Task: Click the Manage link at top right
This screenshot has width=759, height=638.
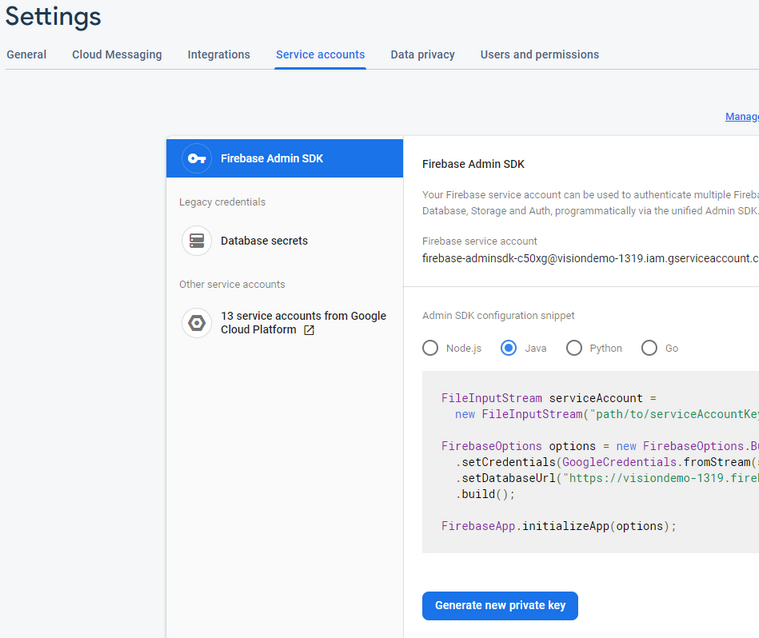Action: (741, 117)
